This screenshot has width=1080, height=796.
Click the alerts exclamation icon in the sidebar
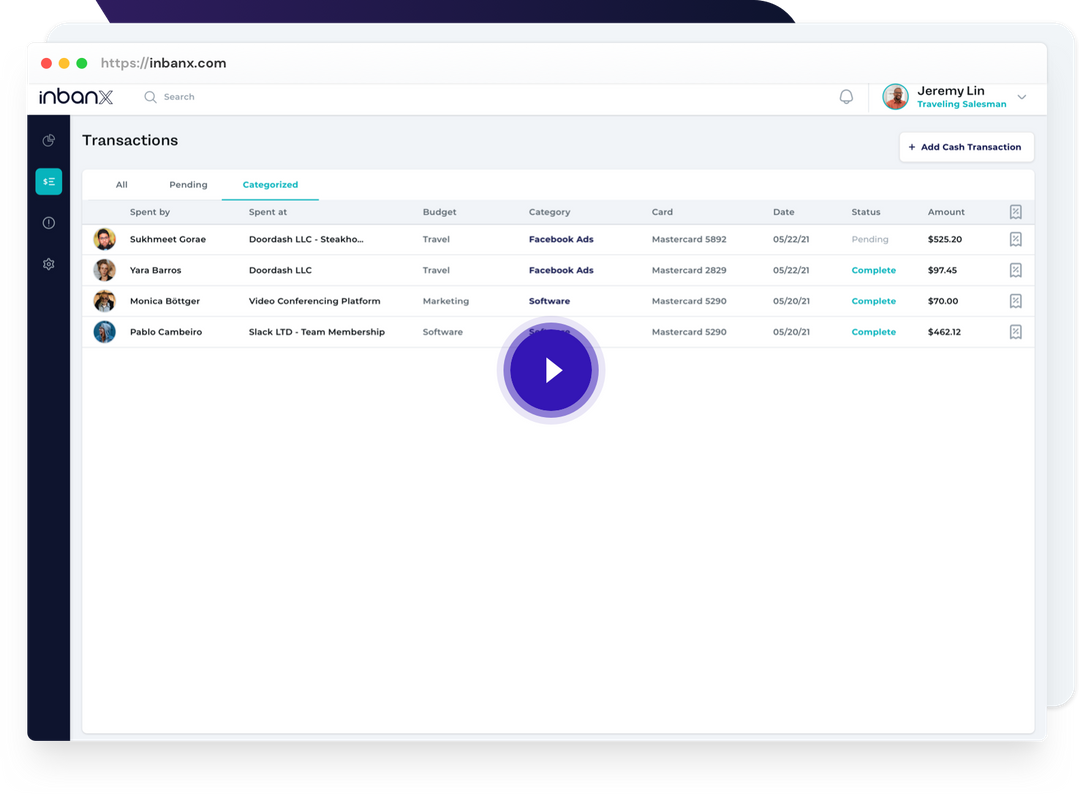click(48, 223)
